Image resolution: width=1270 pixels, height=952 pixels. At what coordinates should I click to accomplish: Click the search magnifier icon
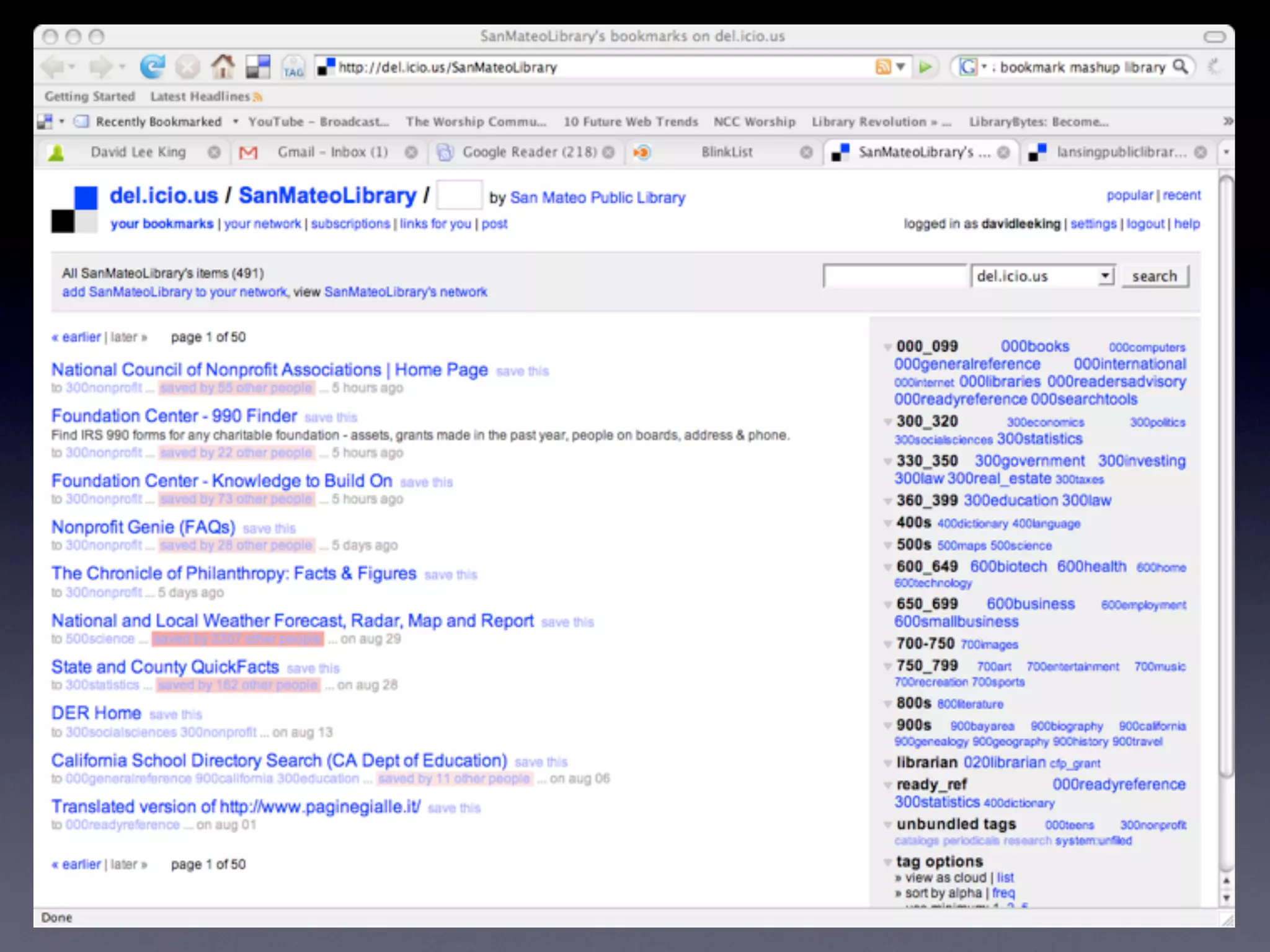click(1181, 66)
